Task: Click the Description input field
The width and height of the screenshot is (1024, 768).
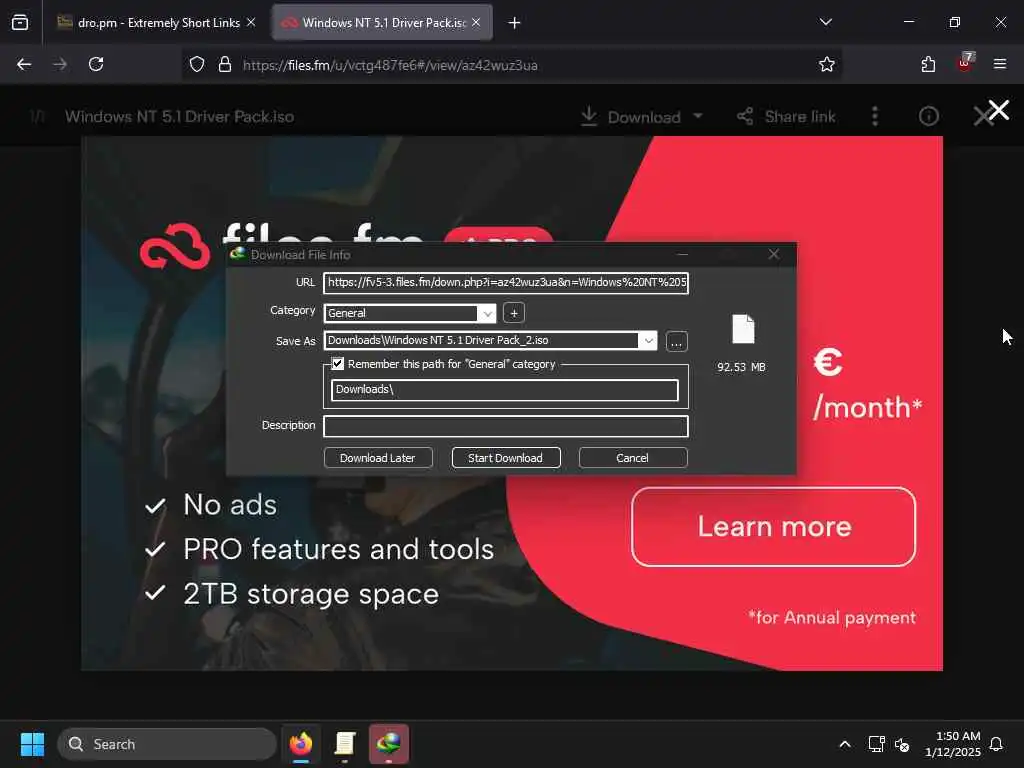Action: 506,426
